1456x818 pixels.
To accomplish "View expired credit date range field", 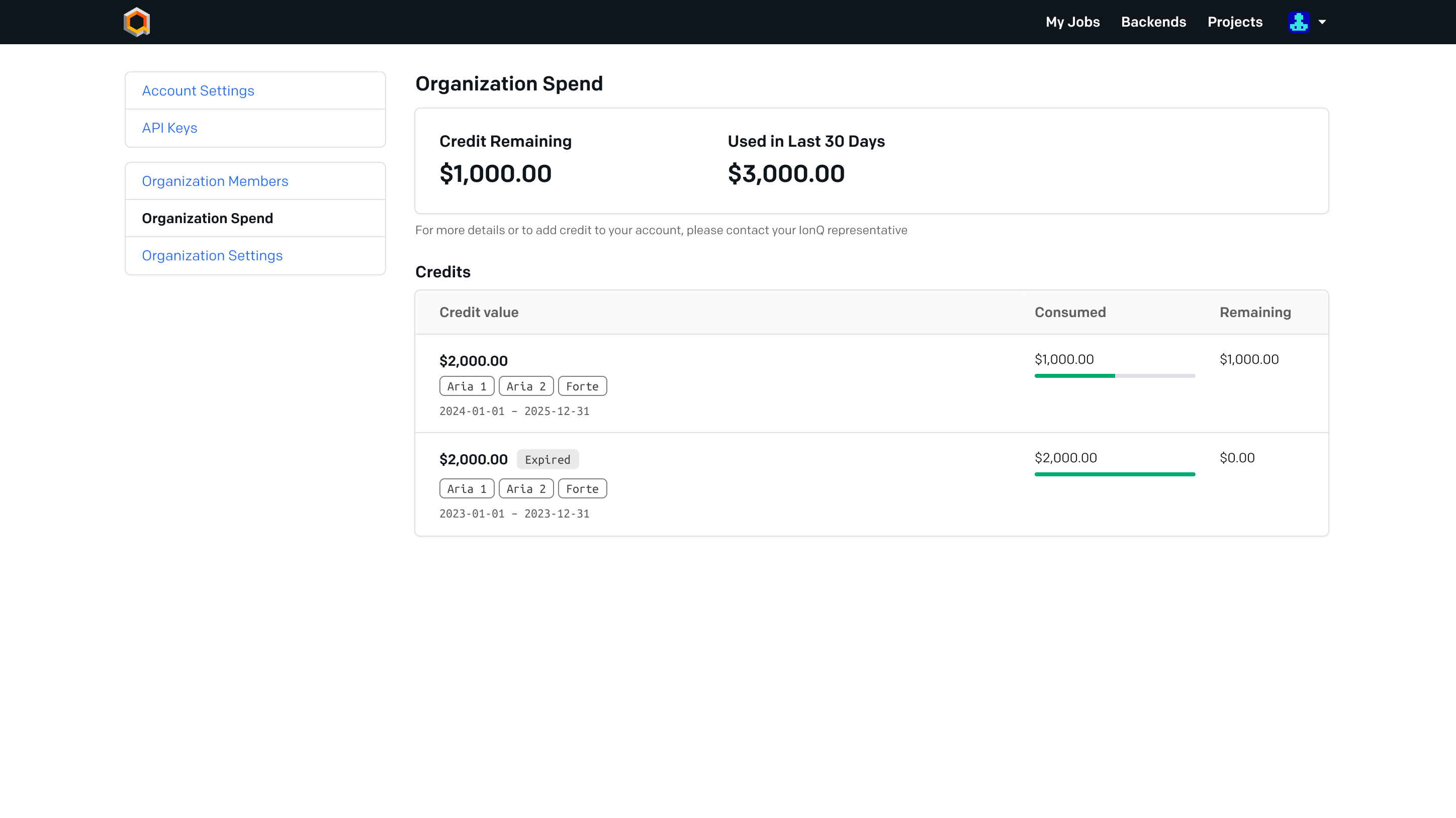I will pyautogui.click(x=515, y=514).
